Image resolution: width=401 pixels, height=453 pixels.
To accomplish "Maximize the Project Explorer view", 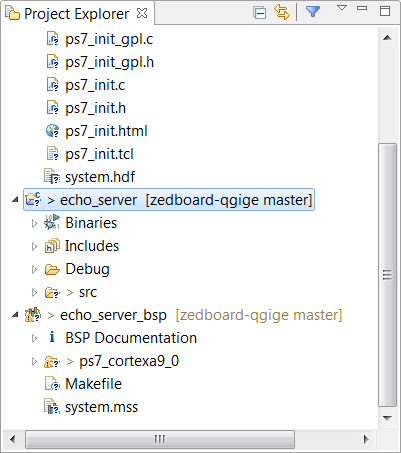I will pyautogui.click(x=385, y=11).
